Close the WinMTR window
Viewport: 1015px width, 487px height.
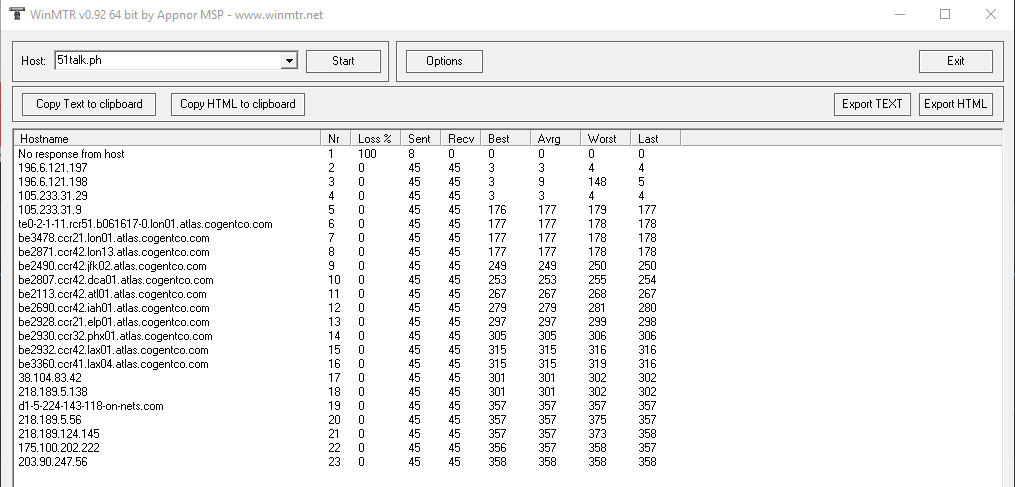[x=991, y=14]
